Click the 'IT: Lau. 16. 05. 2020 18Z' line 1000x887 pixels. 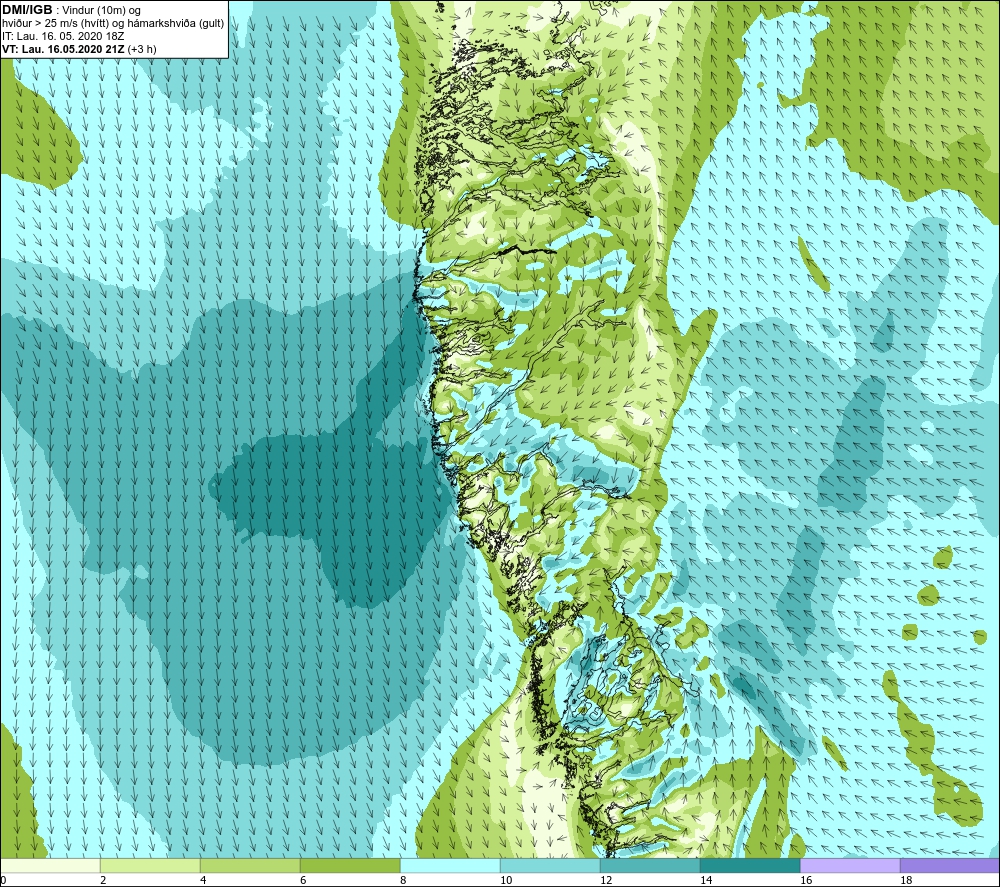pyautogui.click(x=62, y=36)
